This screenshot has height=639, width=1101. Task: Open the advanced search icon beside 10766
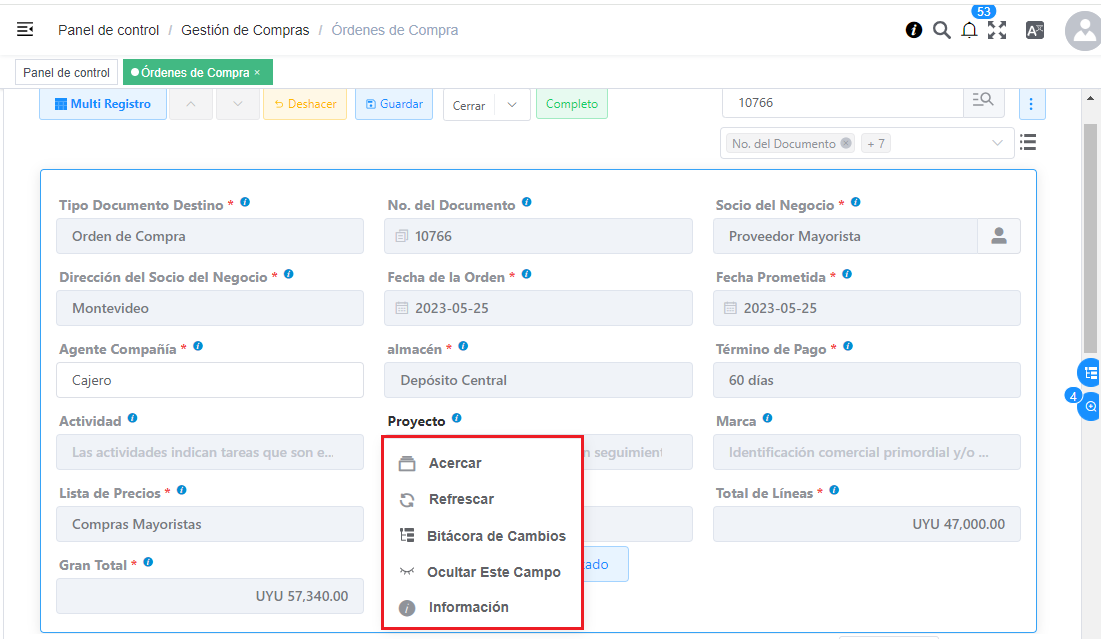pyautogui.click(x=983, y=101)
